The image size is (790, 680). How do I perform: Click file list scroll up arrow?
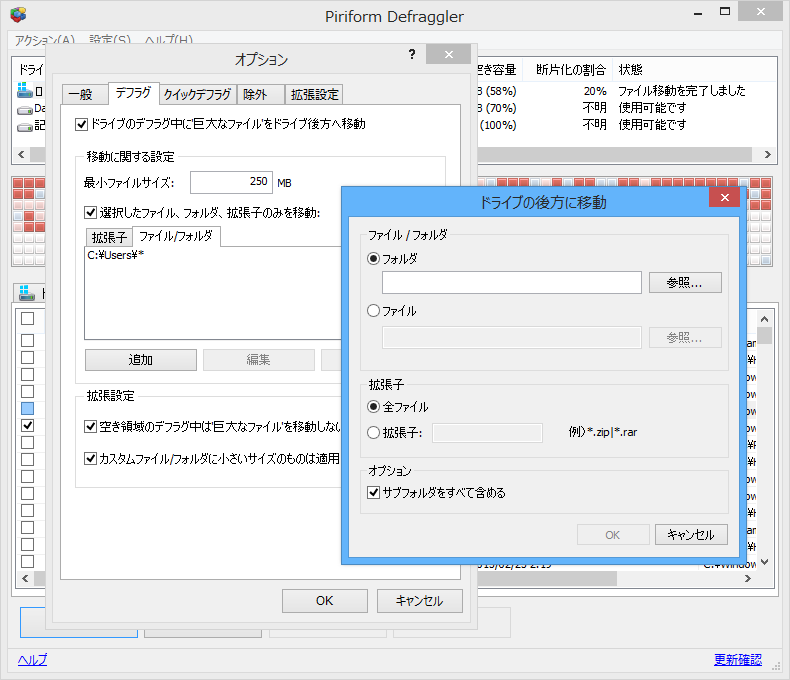pos(764,319)
